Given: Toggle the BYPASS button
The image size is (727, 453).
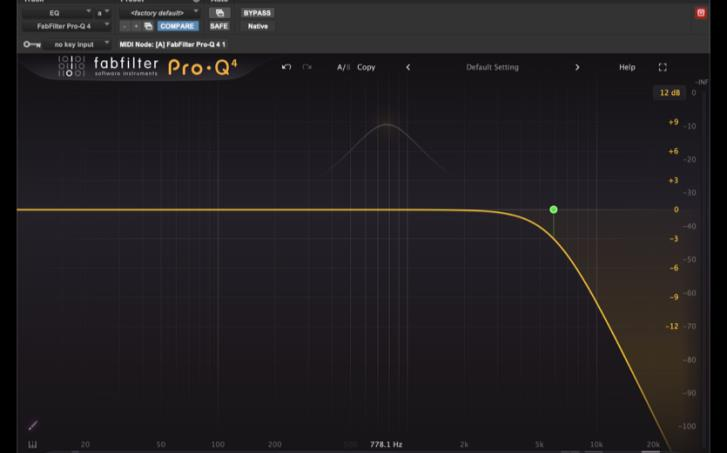Looking at the screenshot, I should point(257,13).
